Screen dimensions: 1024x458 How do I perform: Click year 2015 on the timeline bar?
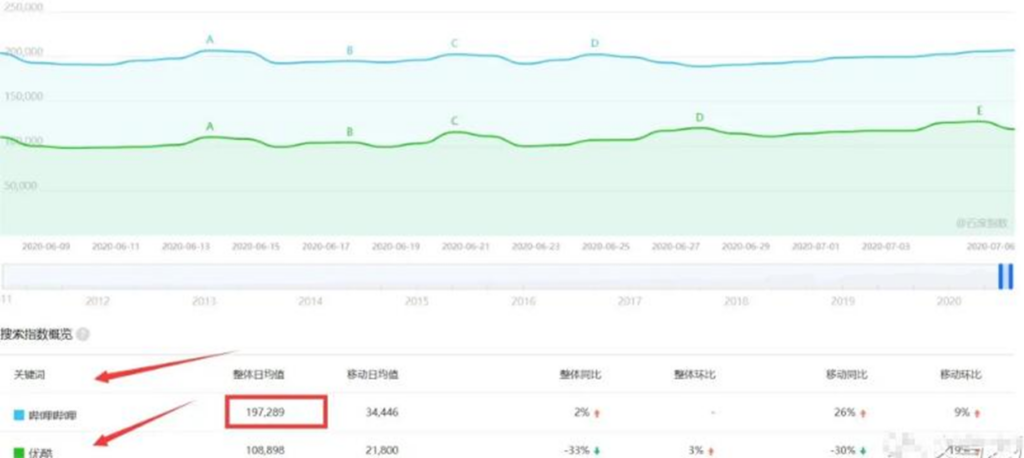pyautogui.click(x=417, y=301)
